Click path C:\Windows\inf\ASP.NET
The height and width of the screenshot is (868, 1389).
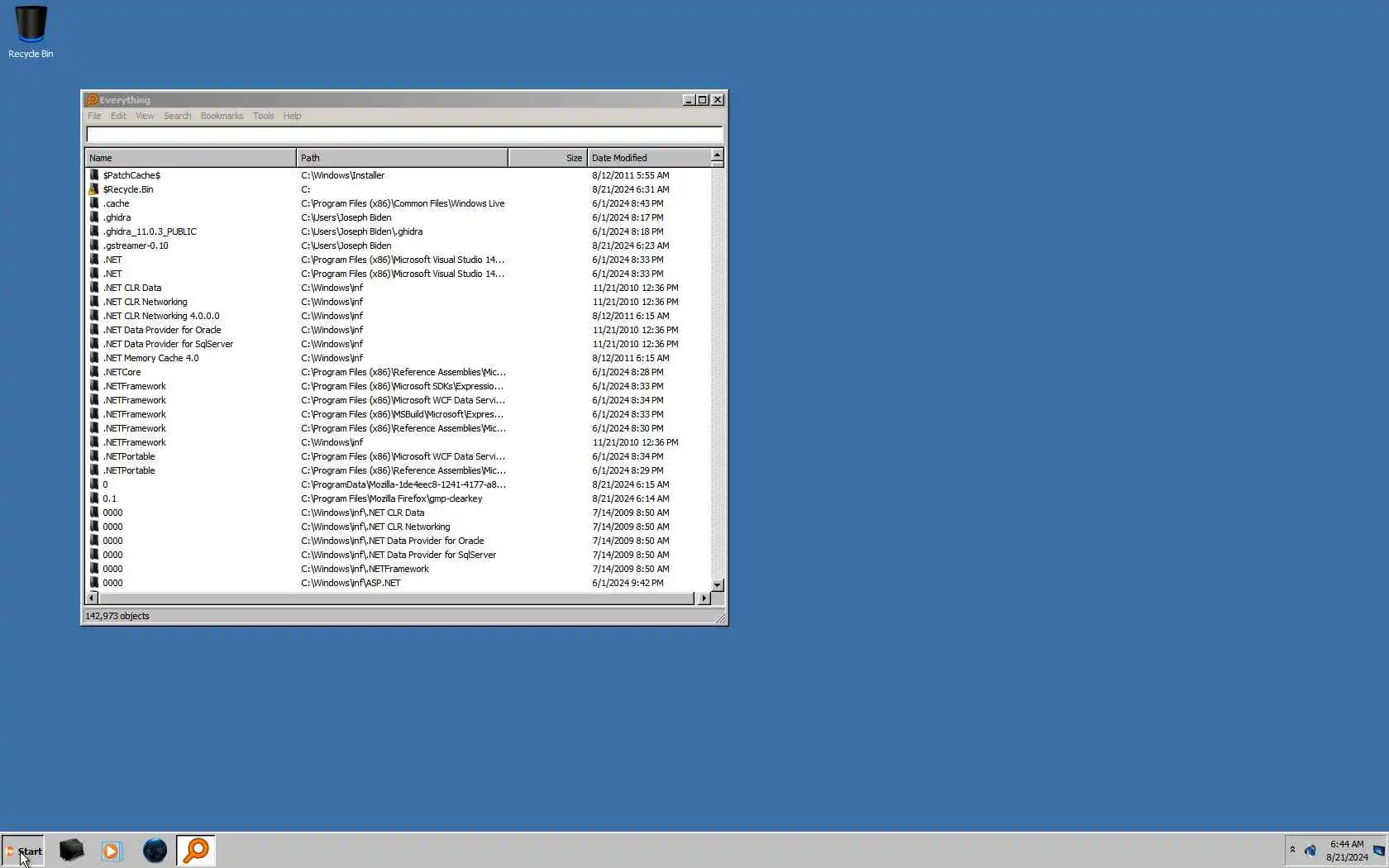click(x=351, y=583)
